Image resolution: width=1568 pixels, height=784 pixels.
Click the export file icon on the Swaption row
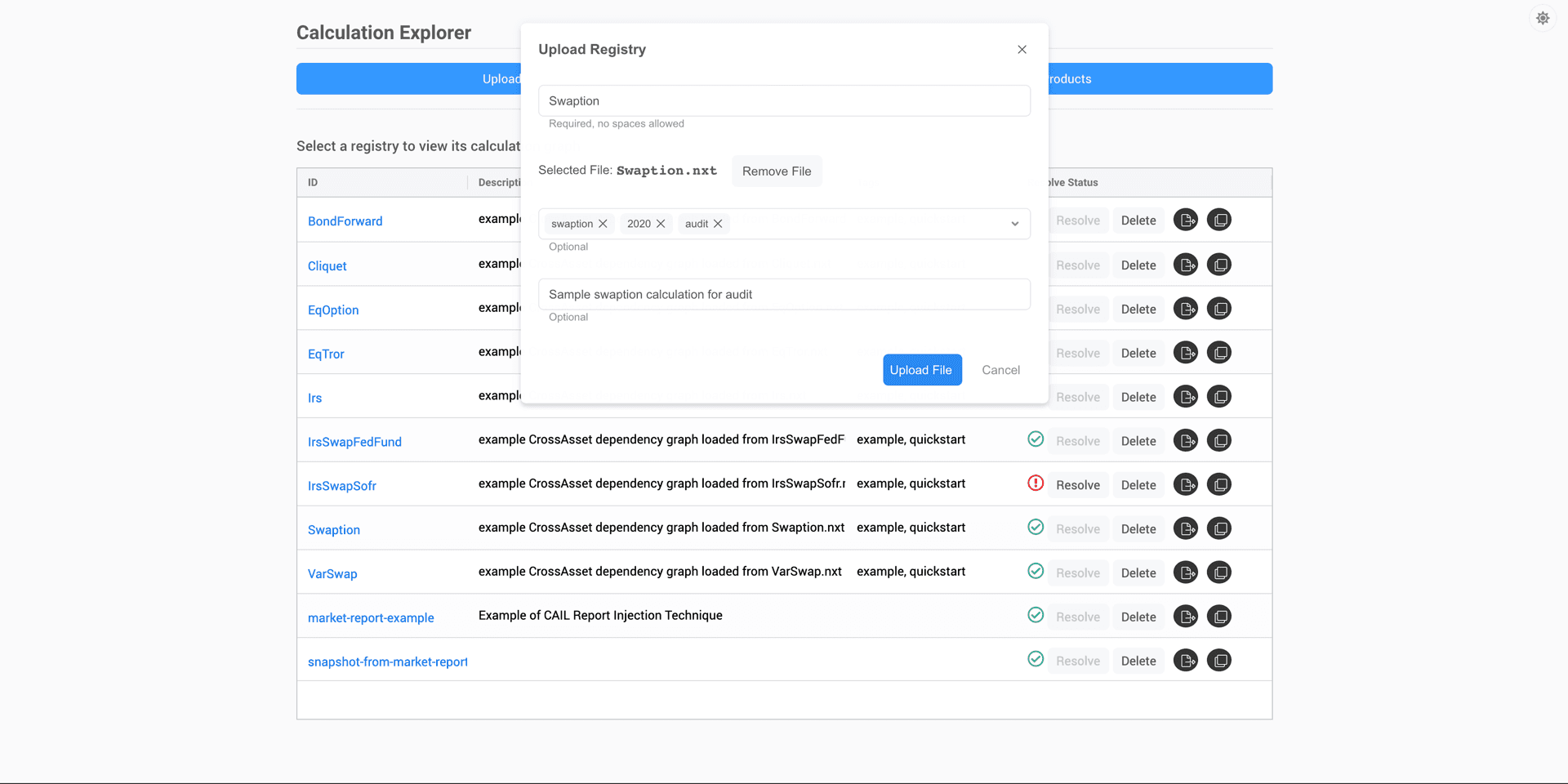[1186, 528]
